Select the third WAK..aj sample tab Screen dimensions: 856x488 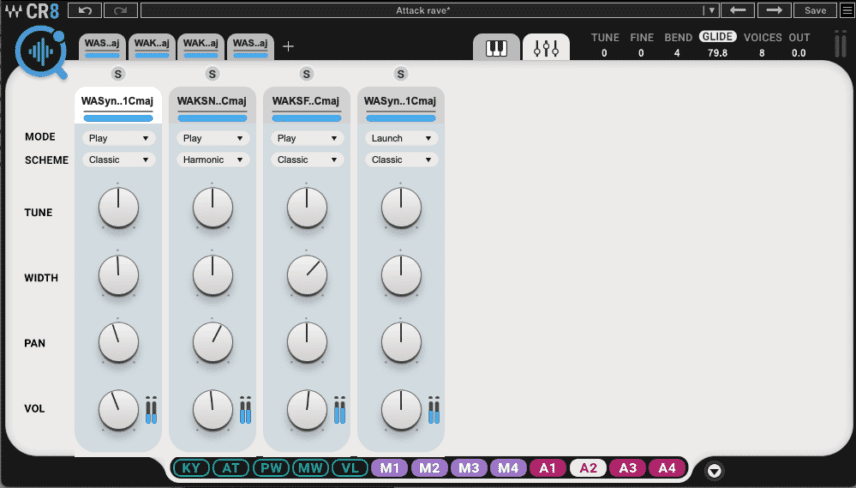click(x=200, y=46)
